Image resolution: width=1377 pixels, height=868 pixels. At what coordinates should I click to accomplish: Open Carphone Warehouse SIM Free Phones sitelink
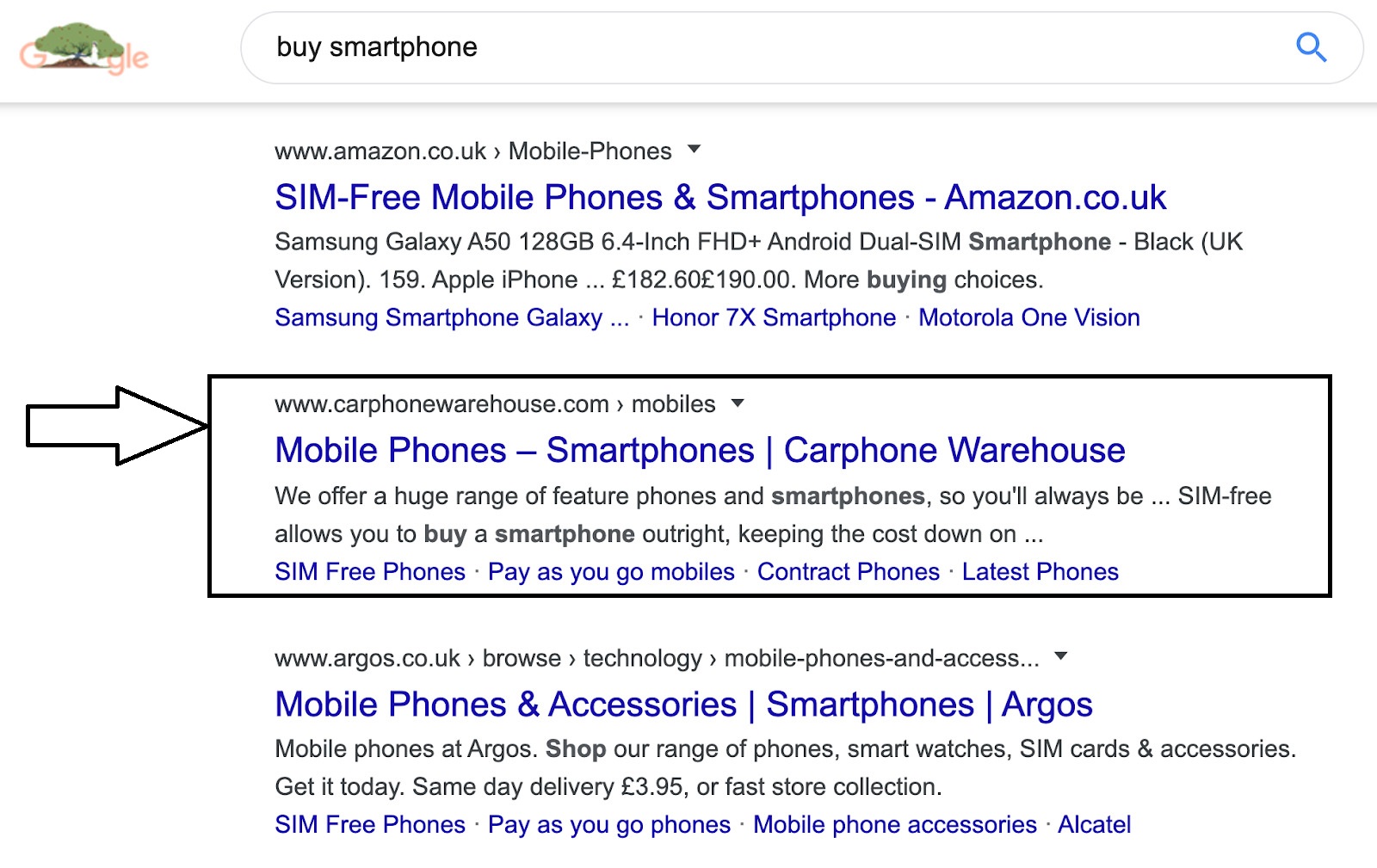[x=370, y=572]
